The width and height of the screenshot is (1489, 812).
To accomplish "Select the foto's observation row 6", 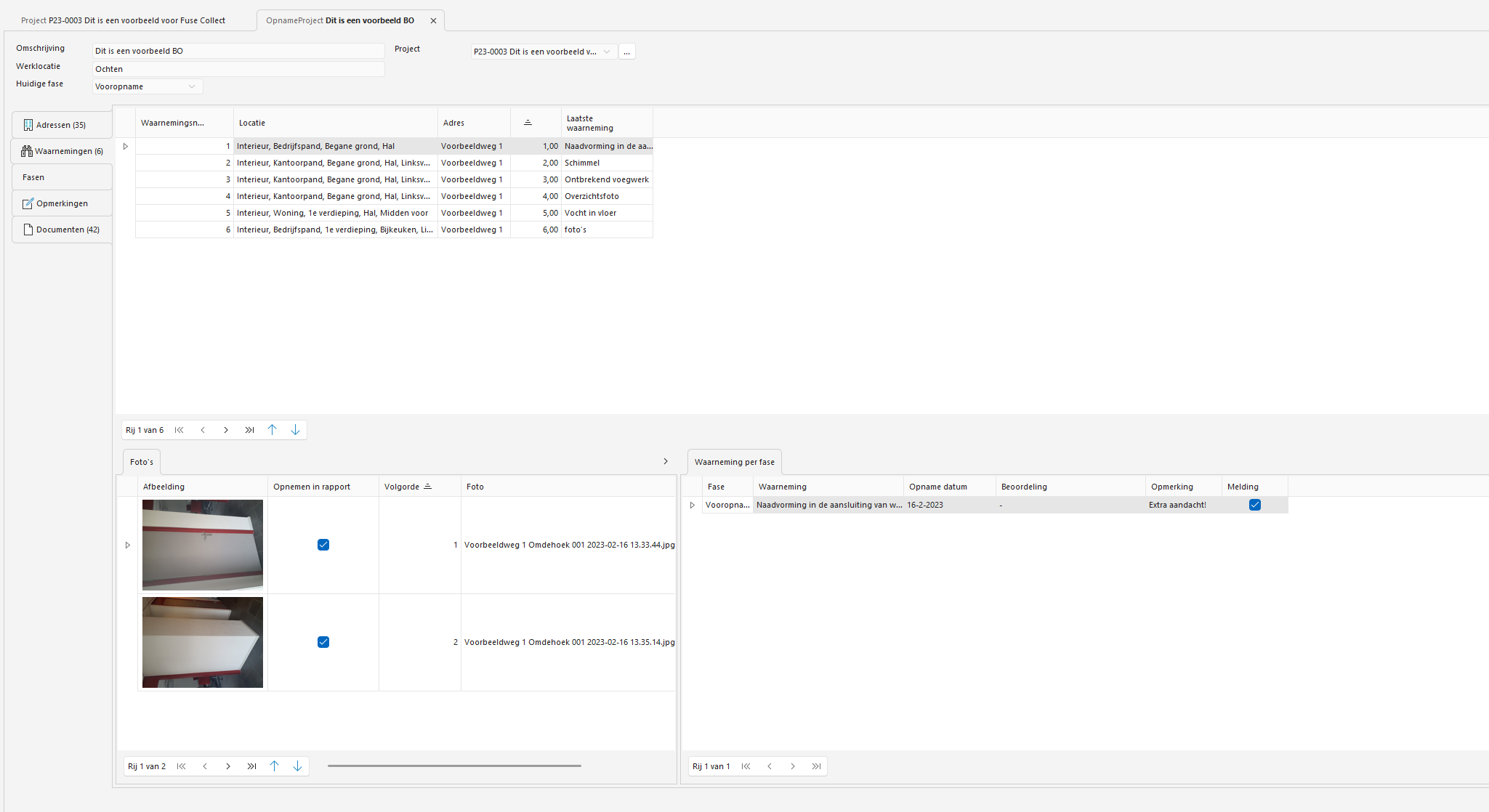I will coord(394,230).
